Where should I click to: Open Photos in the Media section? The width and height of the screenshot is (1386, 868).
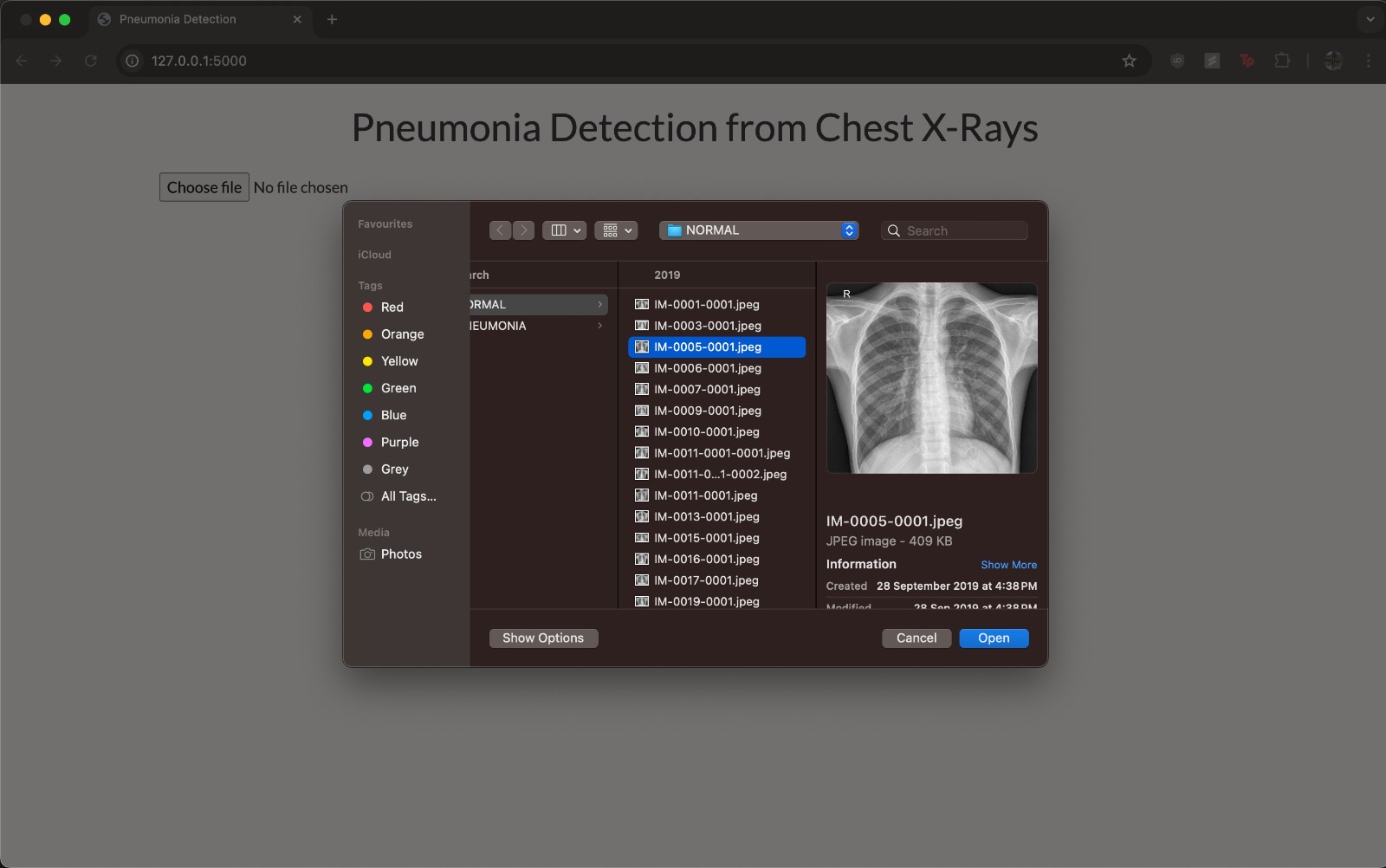(400, 554)
